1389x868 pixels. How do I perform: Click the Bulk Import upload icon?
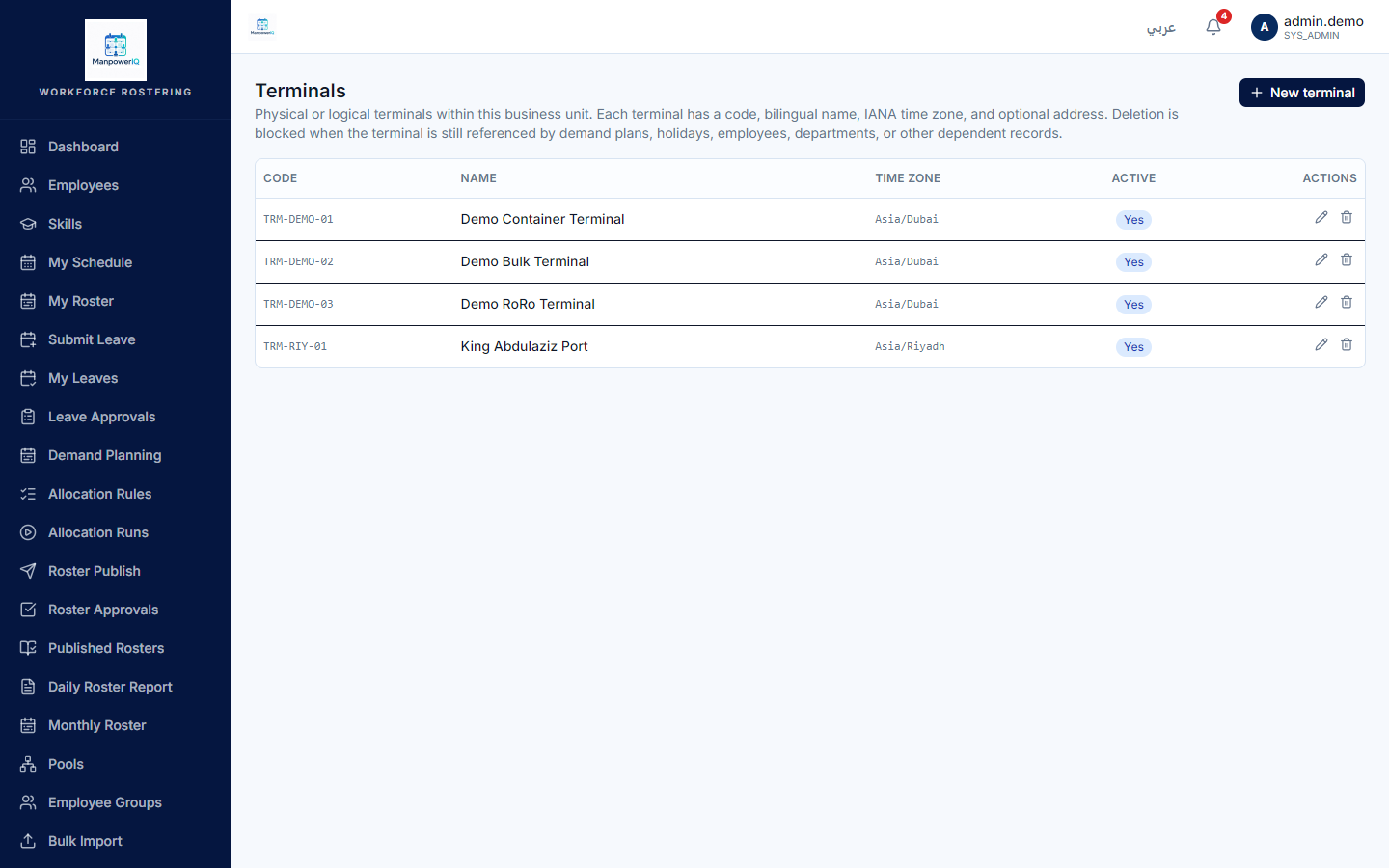click(28, 841)
